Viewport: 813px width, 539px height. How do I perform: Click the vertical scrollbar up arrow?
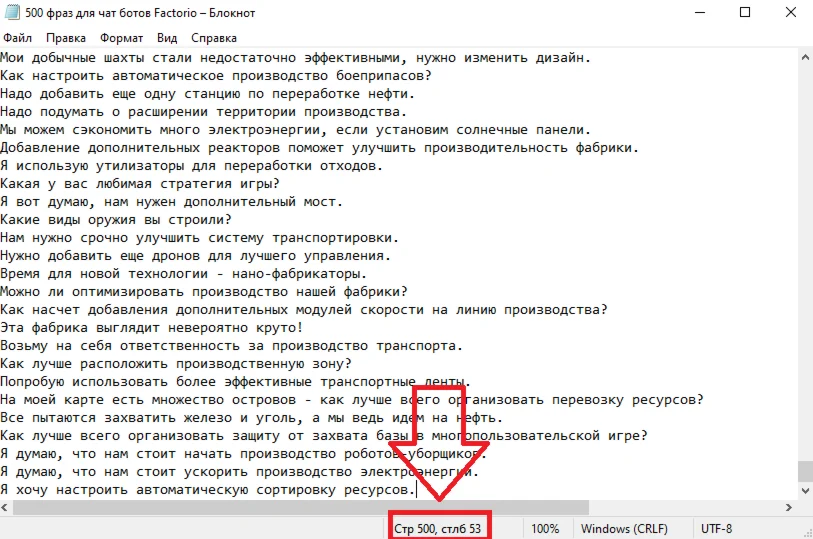coord(805,57)
